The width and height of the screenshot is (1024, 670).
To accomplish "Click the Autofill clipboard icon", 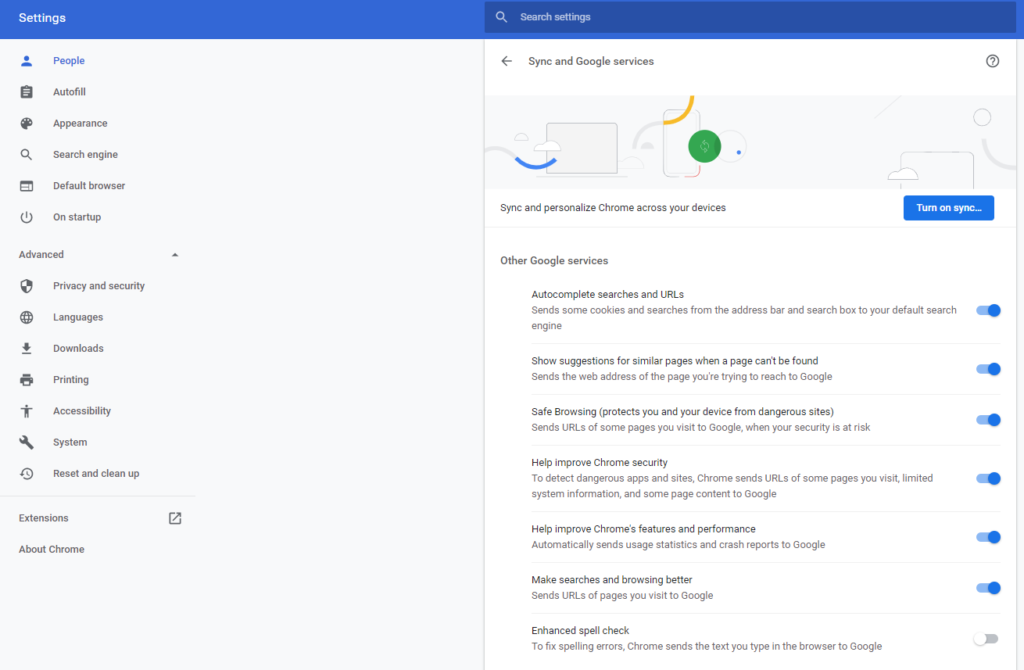I will tap(26, 92).
